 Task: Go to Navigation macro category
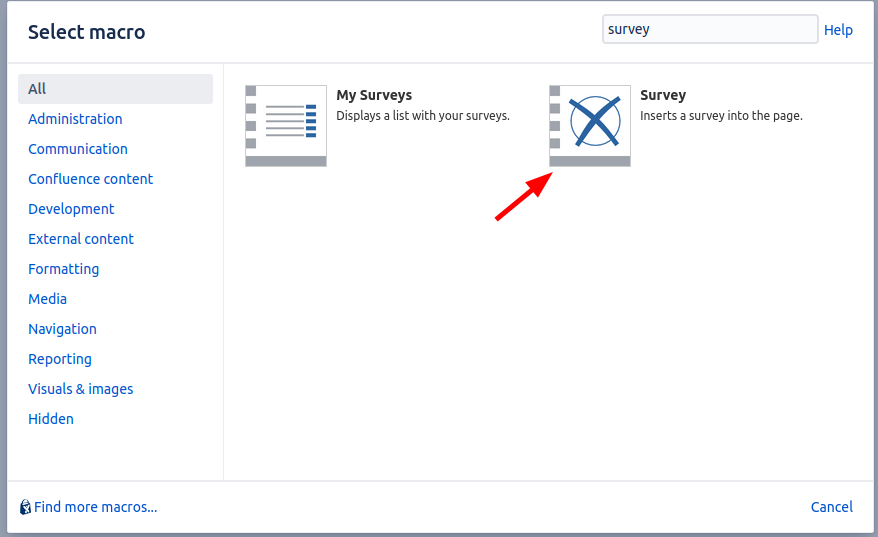(x=62, y=329)
